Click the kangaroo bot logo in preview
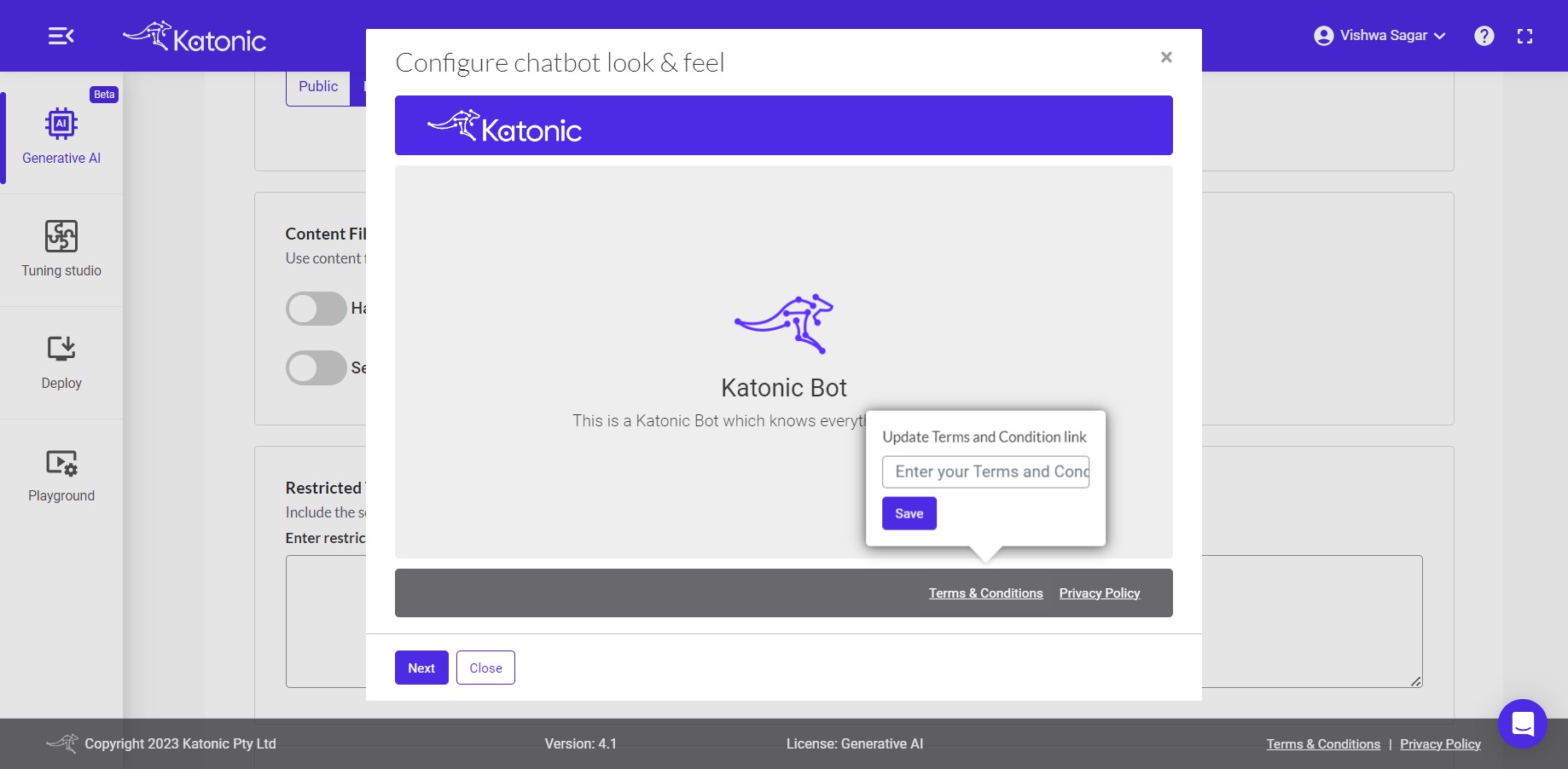Image resolution: width=1568 pixels, height=769 pixels. click(x=784, y=324)
